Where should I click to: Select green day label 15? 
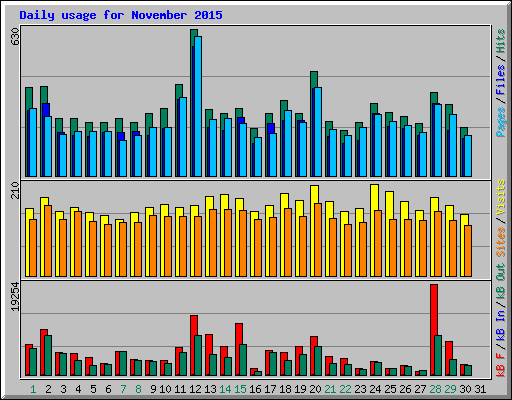pyautogui.click(x=240, y=389)
